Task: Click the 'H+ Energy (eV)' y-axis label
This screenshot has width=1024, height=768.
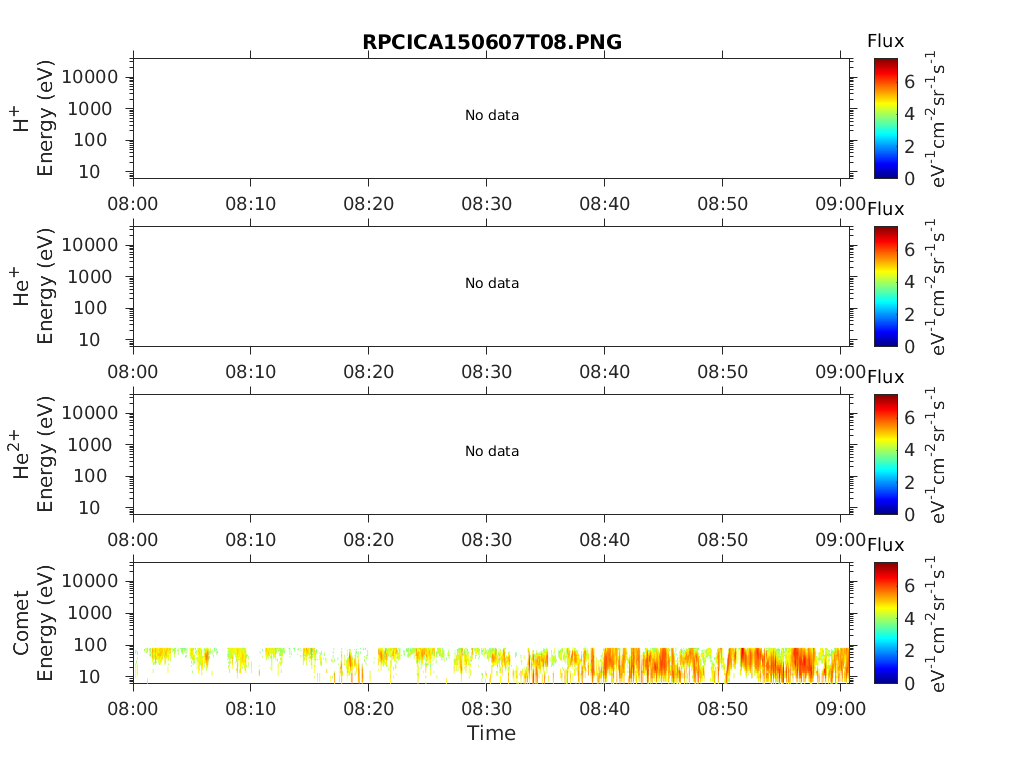Action: [x=33, y=118]
